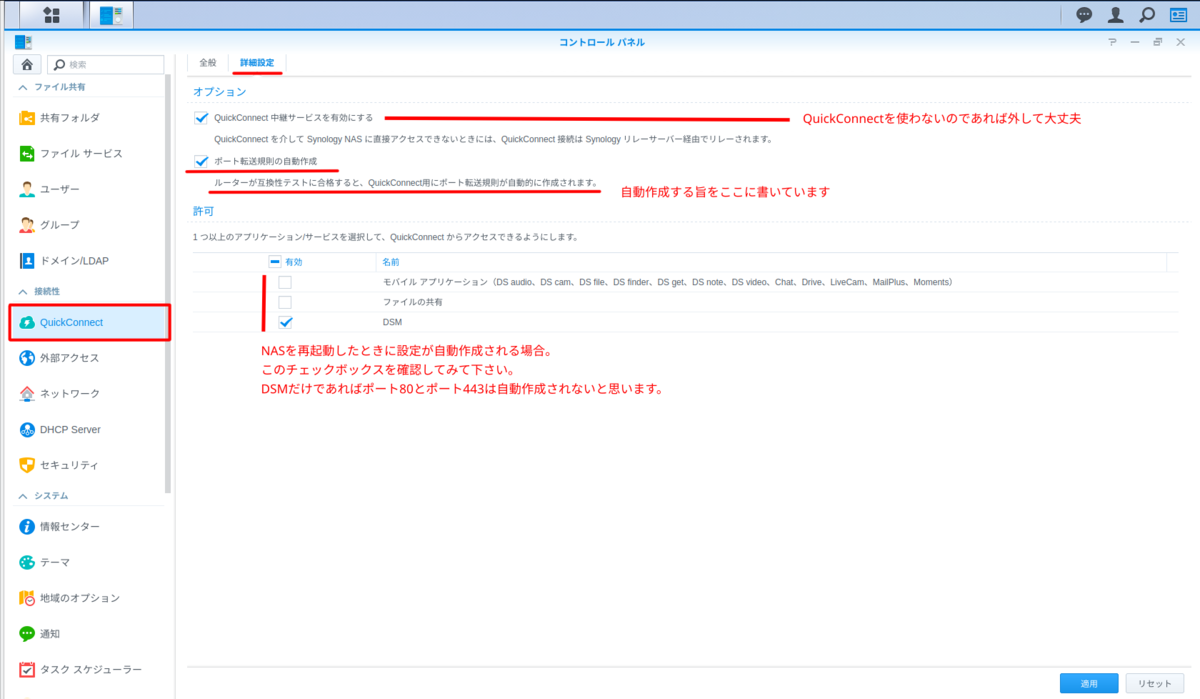Open the DHCP Server icon
This screenshot has height=699, width=1200.
[x=27, y=429]
